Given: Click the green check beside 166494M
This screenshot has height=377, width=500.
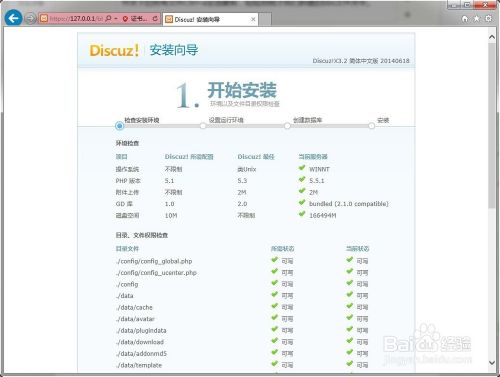Looking at the screenshot, I should (302, 214).
